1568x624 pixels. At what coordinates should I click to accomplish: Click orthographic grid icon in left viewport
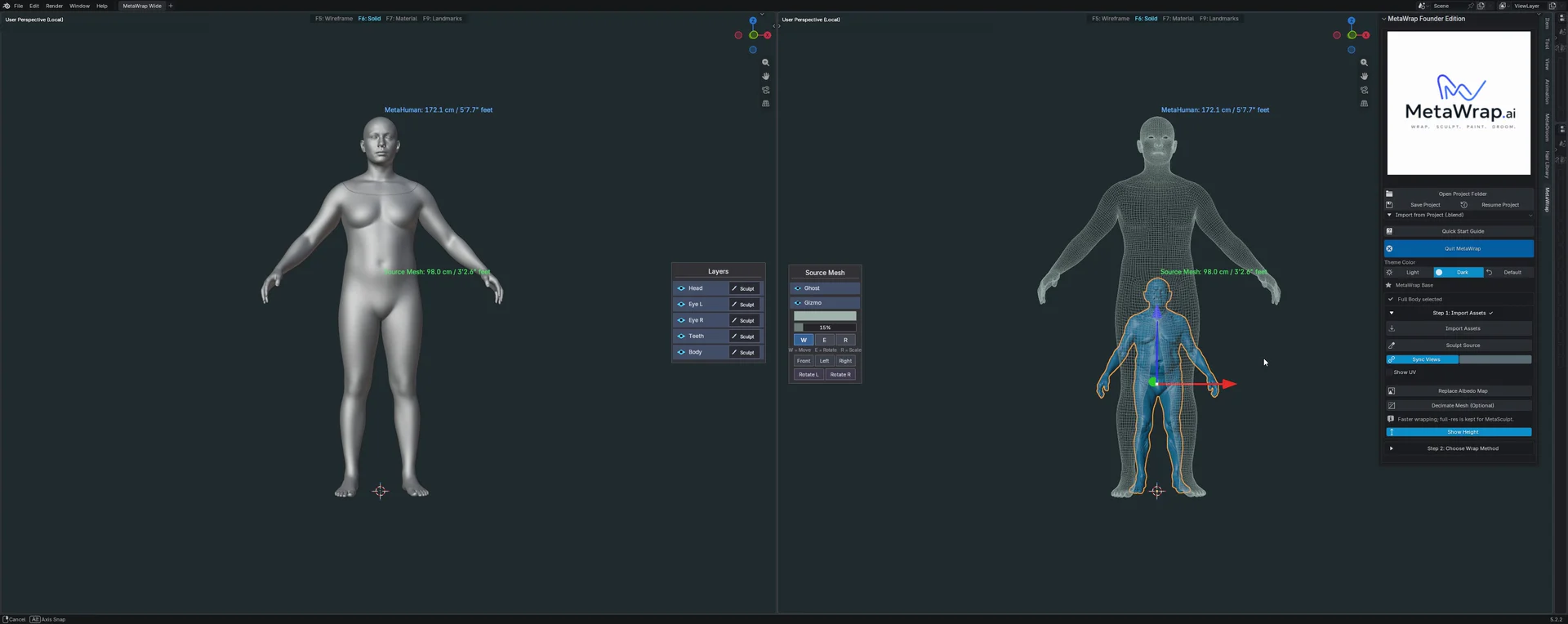pyautogui.click(x=765, y=104)
